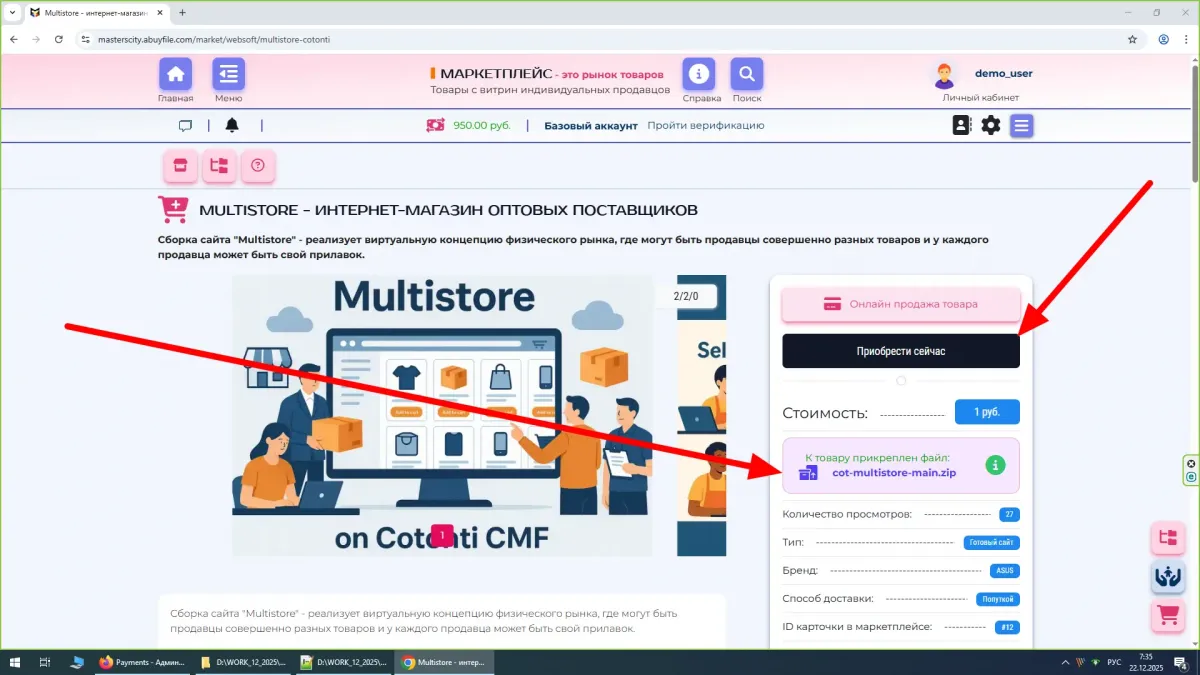Screen dimensions: 1200x675
Task: Click the small circle divider handle under buy button
Action: pos(901,381)
